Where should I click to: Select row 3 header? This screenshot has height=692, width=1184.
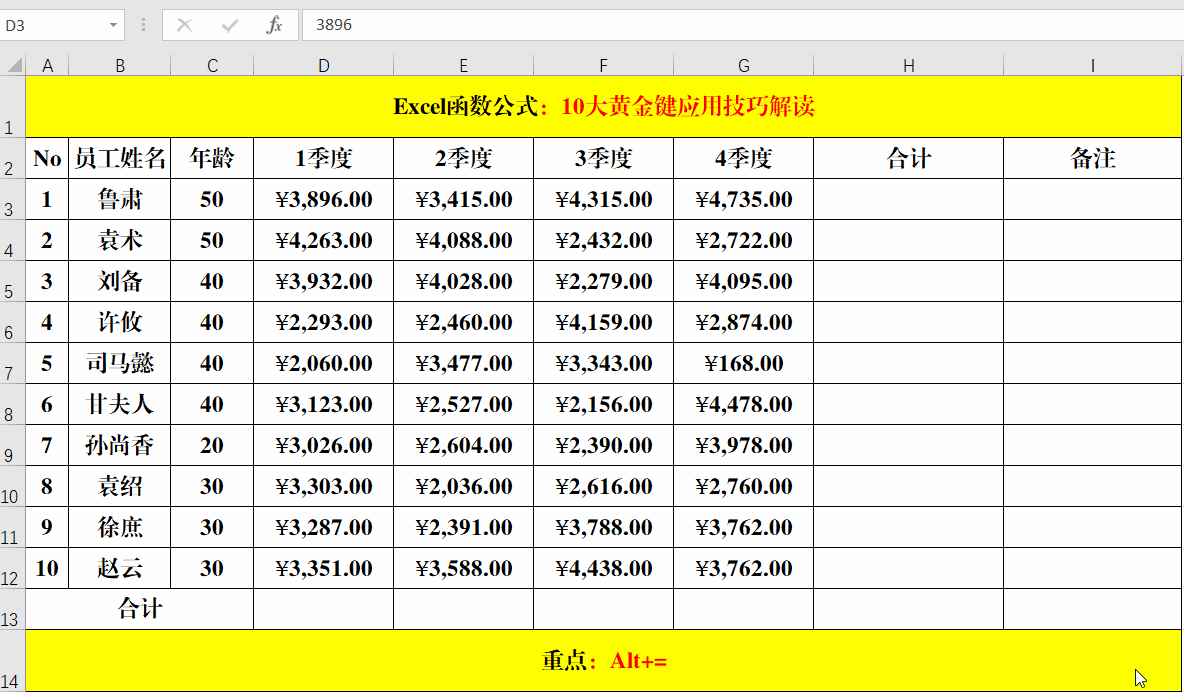(13, 199)
